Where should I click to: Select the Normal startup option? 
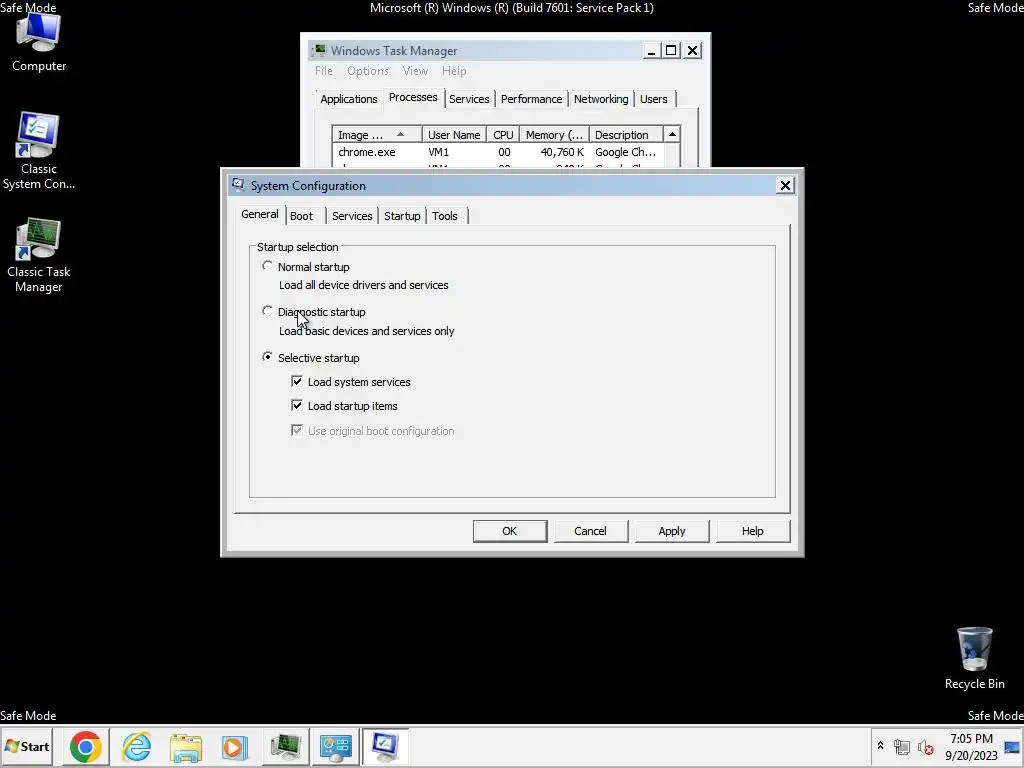[x=267, y=266]
